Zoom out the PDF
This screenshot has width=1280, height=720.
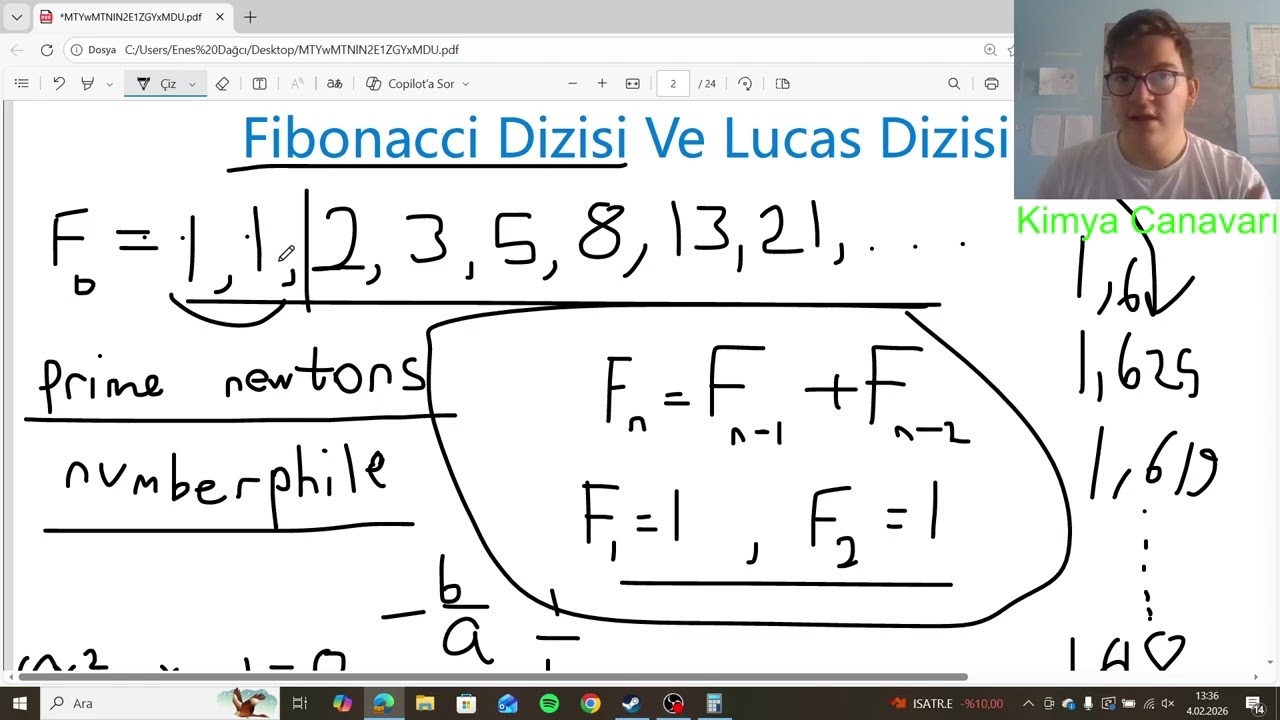[x=572, y=84]
